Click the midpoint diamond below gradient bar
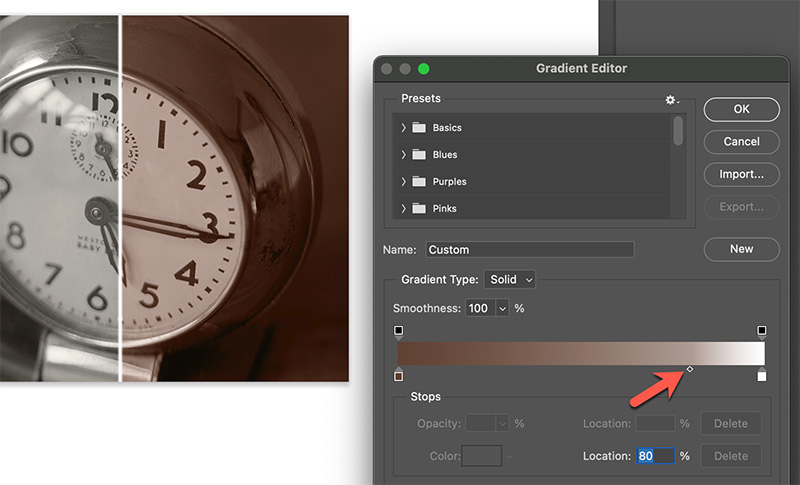800x485 pixels. pos(690,370)
